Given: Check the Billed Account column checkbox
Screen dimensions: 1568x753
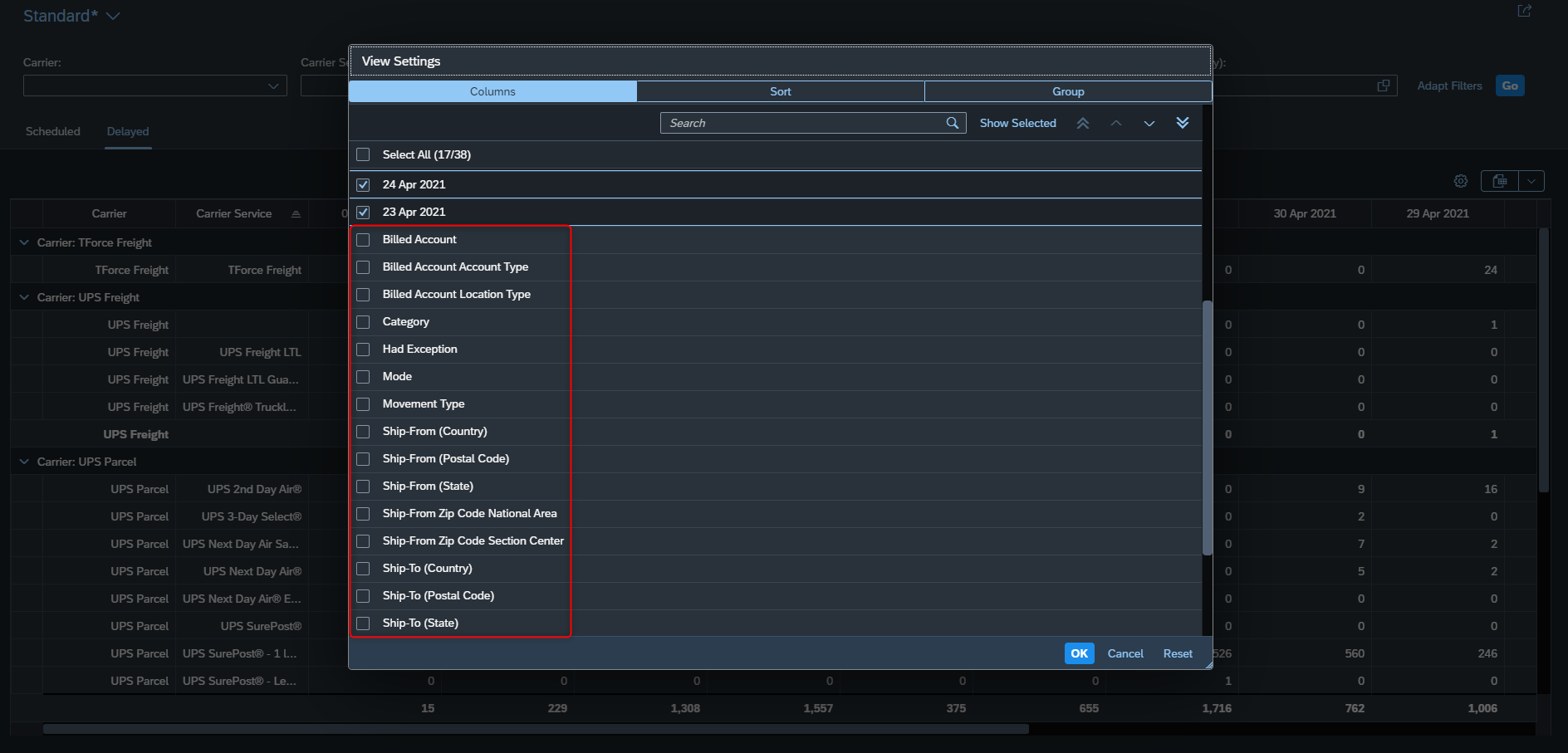Looking at the screenshot, I should click(x=363, y=240).
